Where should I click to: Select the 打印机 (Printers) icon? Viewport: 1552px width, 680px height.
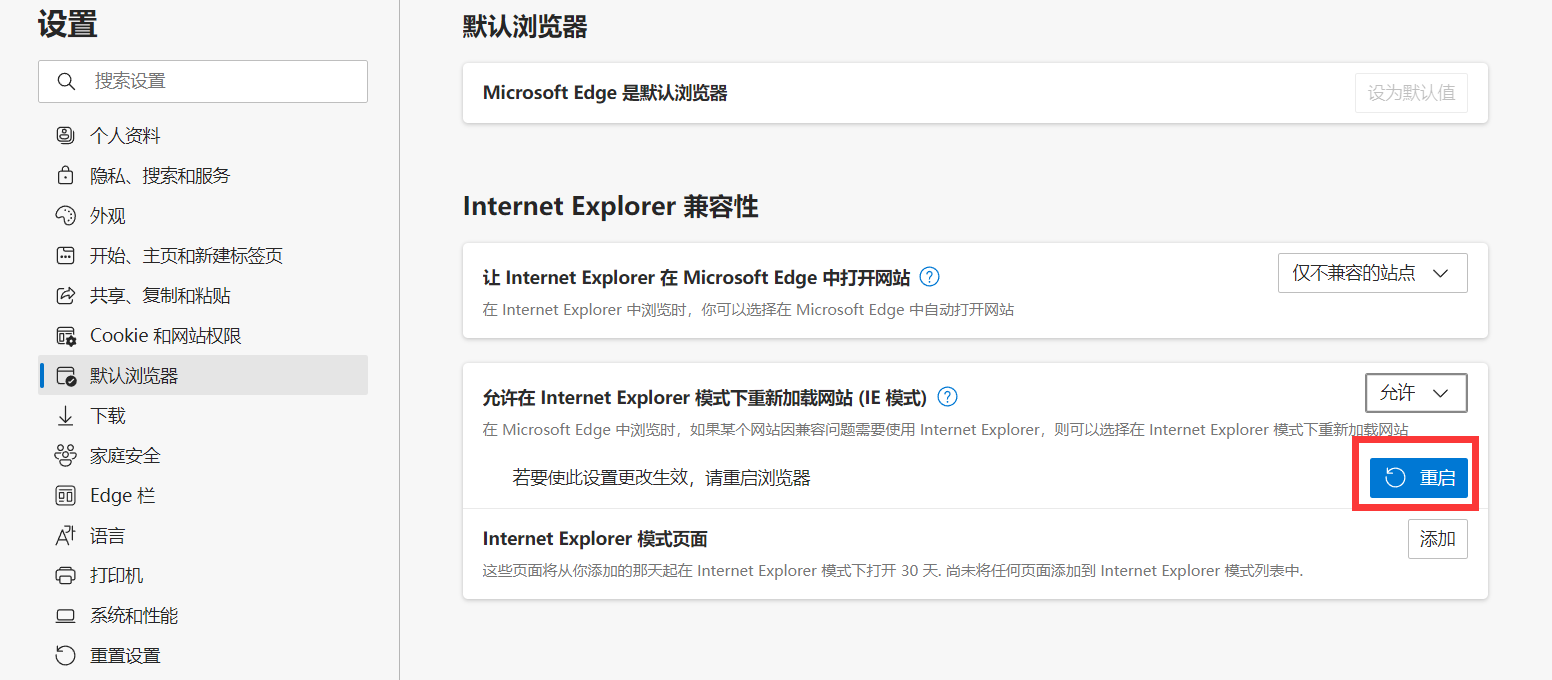(x=65, y=575)
